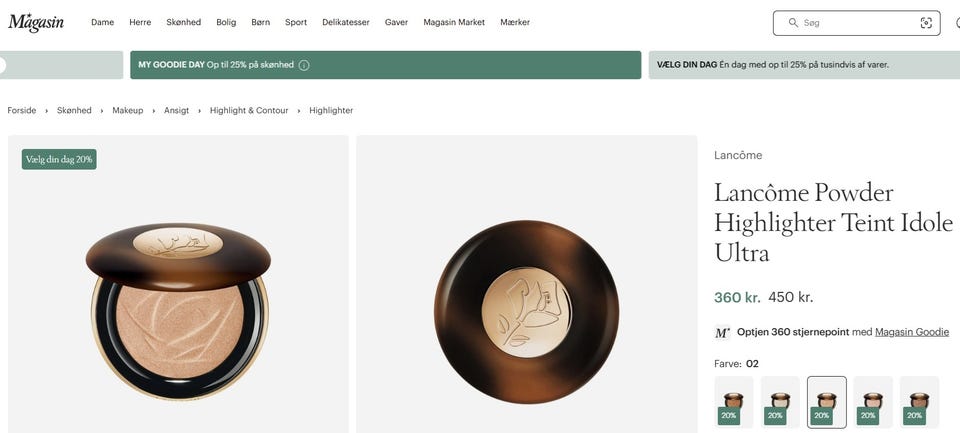Open the Skønhed menu
Viewport: 960px width, 433px height.
pos(183,22)
